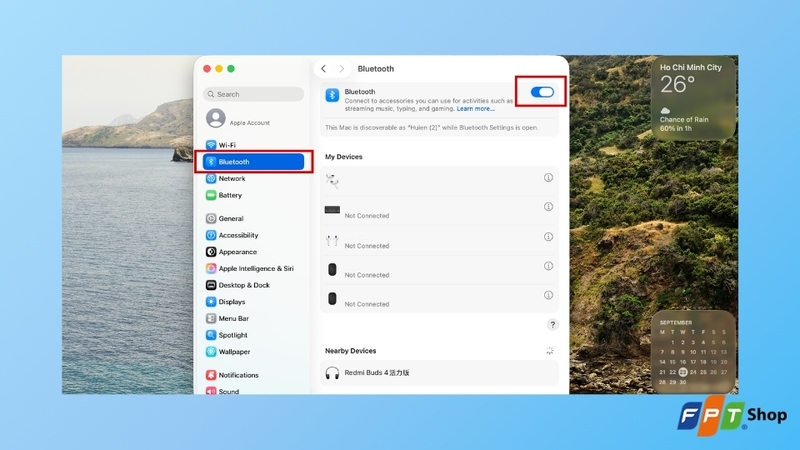Go back with the left chevron

coord(323,68)
